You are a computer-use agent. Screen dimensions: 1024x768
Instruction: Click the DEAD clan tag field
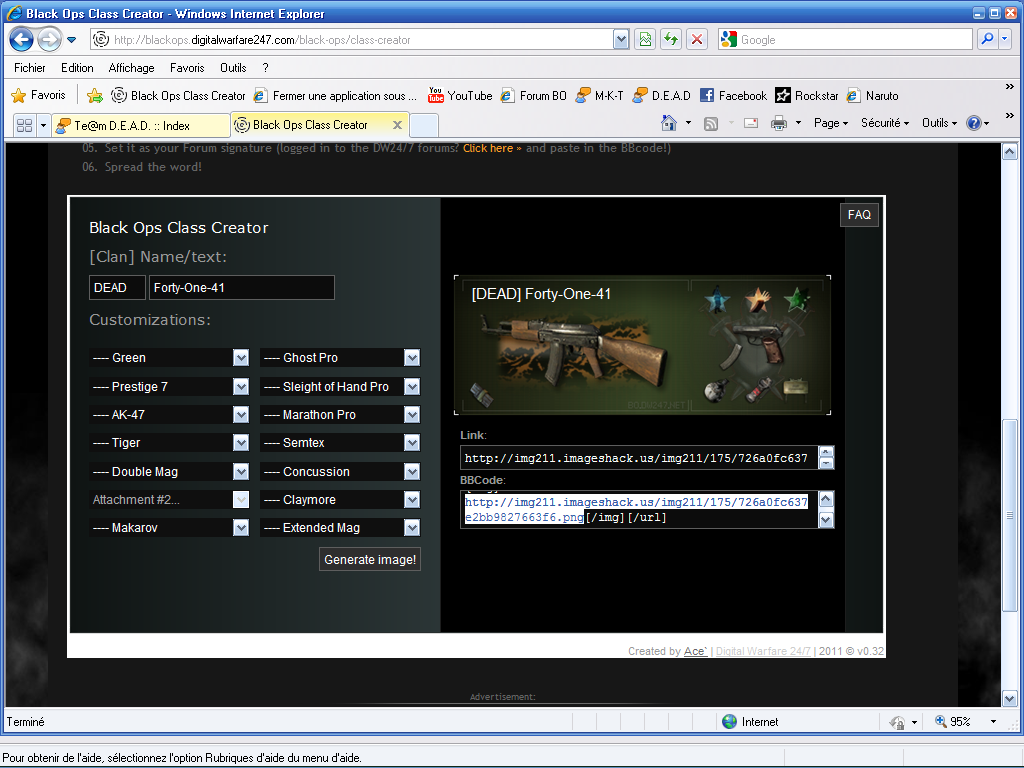(117, 288)
